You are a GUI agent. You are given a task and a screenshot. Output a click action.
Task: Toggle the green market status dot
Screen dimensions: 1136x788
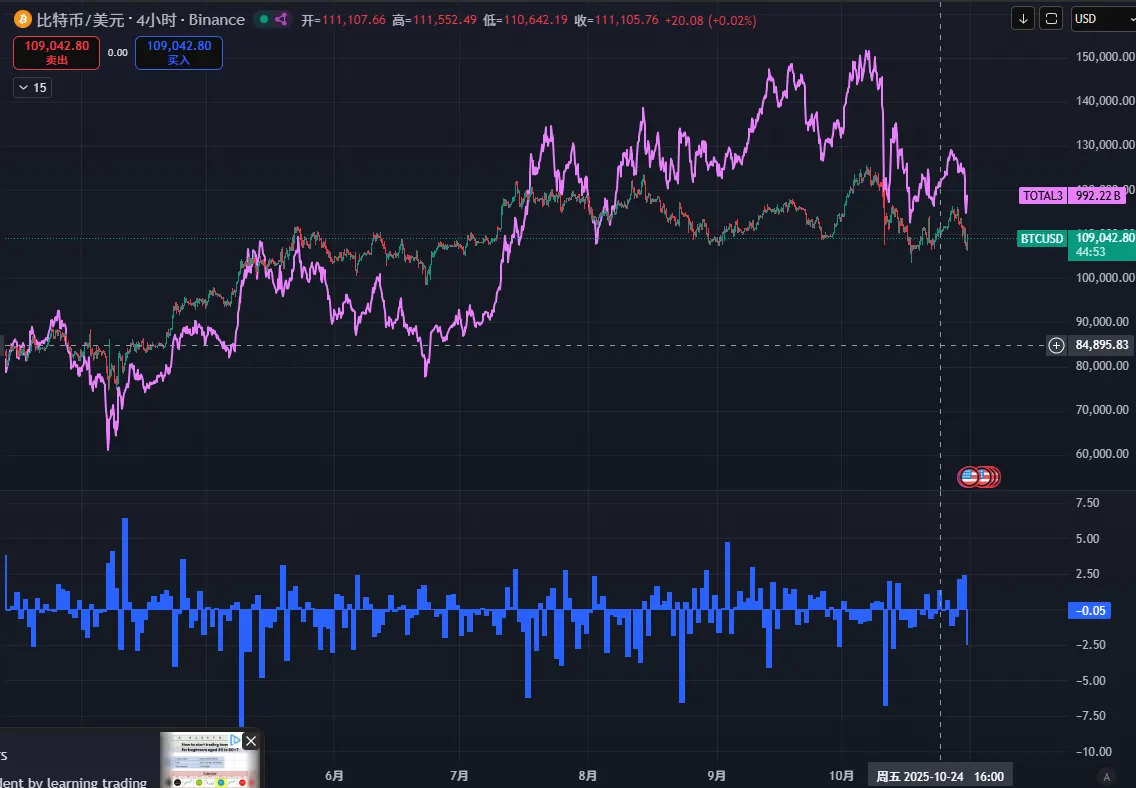pos(262,20)
